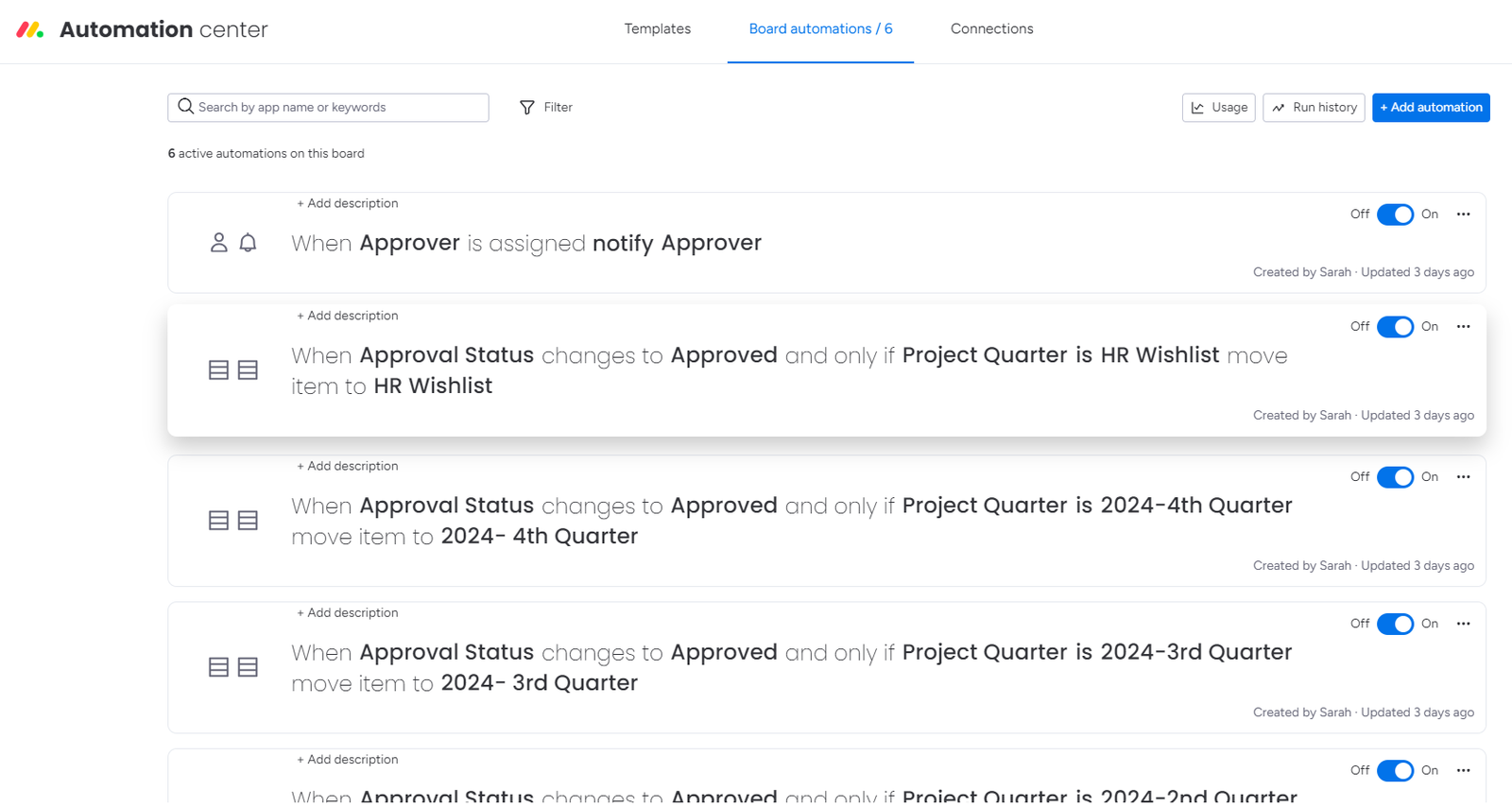The height and width of the screenshot is (807, 1512).
Task: Open three-dot menu for notify Approver automation
Action: pos(1463,215)
